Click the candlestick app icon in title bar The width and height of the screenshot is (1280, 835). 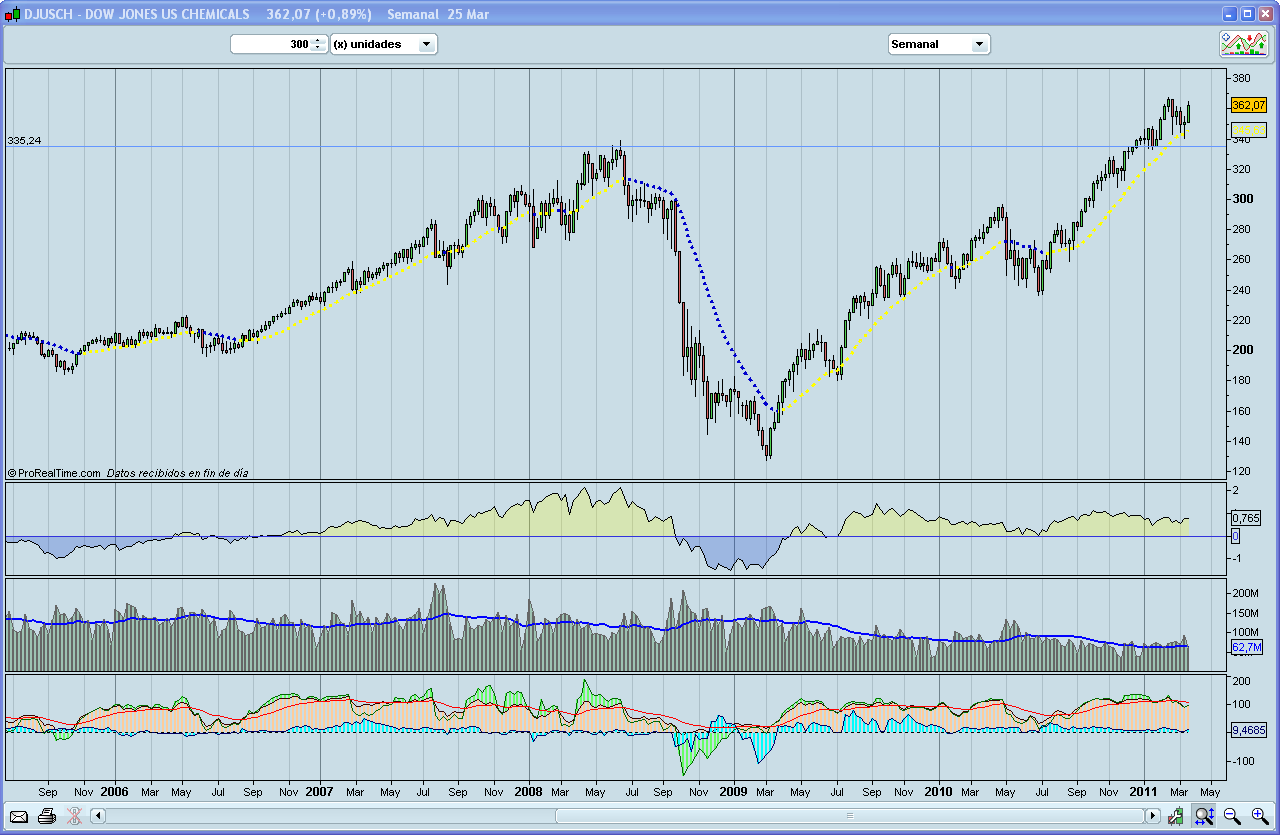(x=12, y=14)
